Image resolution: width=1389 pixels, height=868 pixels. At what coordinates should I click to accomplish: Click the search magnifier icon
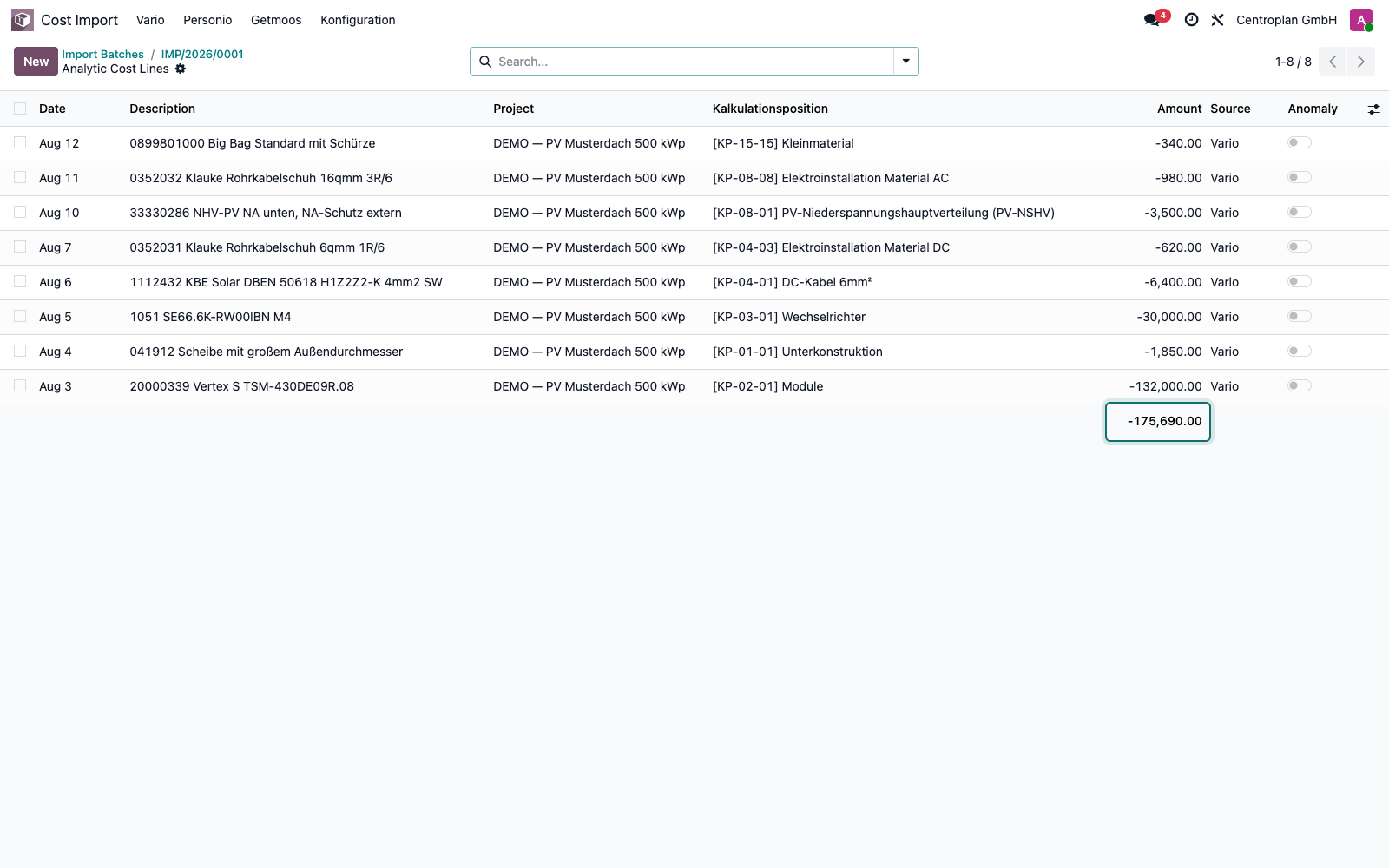pyautogui.click(x=486, y=62)
